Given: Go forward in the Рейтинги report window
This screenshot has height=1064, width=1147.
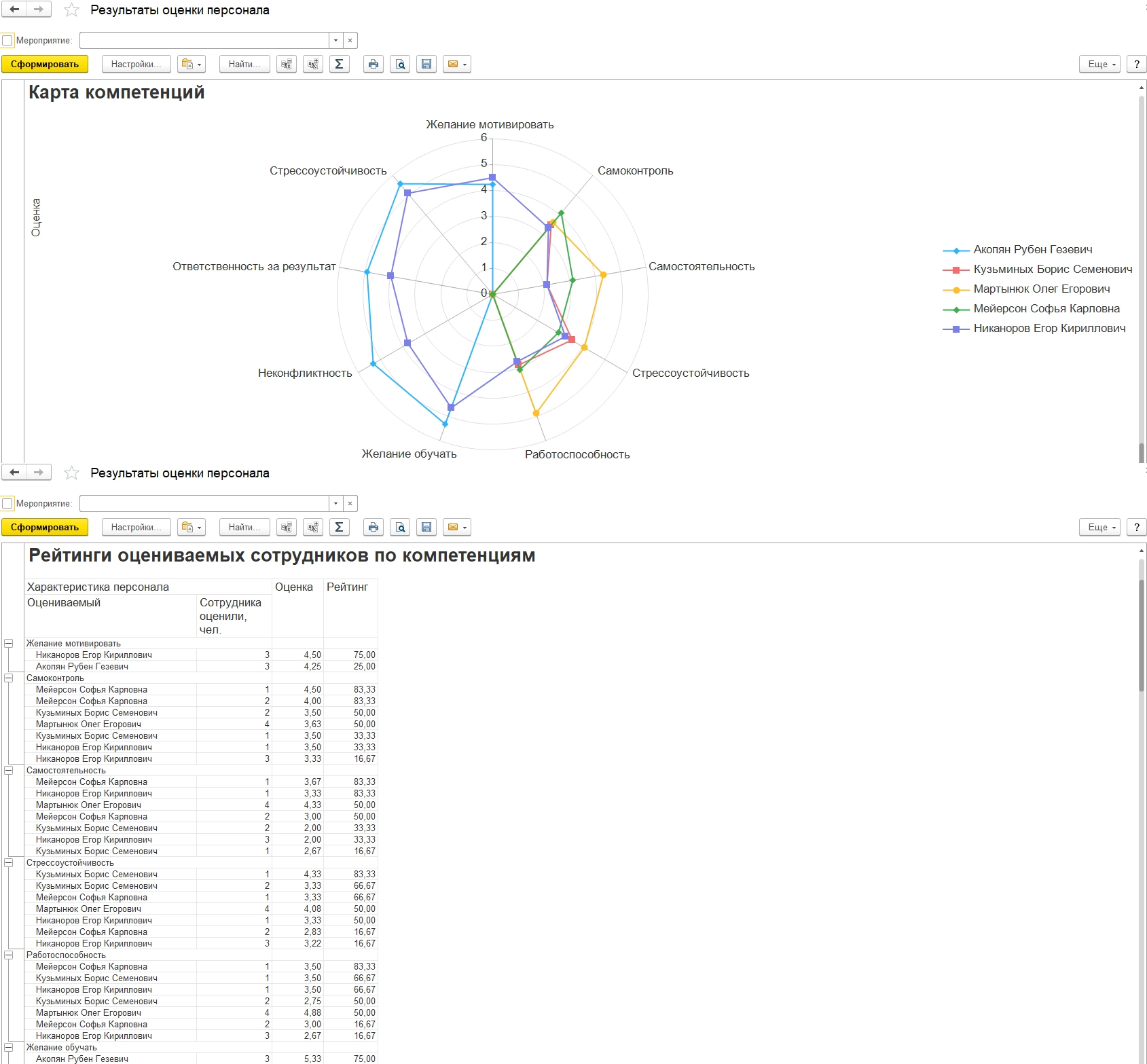Looking at the screenshot, I should [39, 473].
